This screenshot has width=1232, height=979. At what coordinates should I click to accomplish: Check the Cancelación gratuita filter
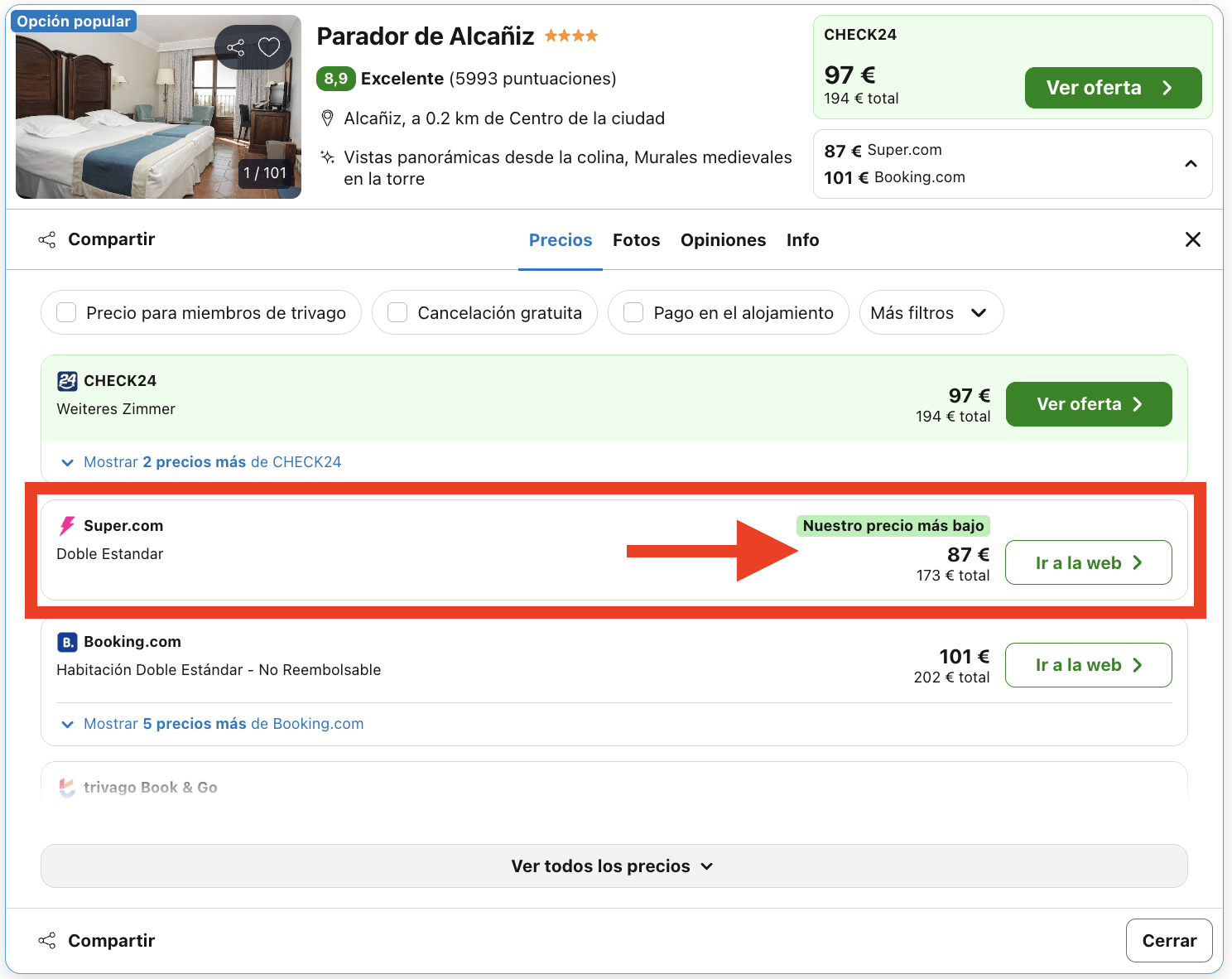click(397, 312)
